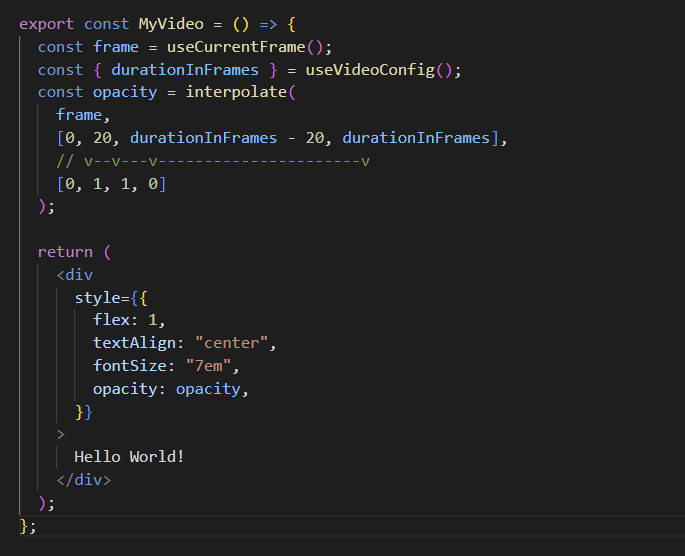Click 'frame,' argument line inside interpolate
Viewport: 685px width, 556px height.
[x=83, y=115]
